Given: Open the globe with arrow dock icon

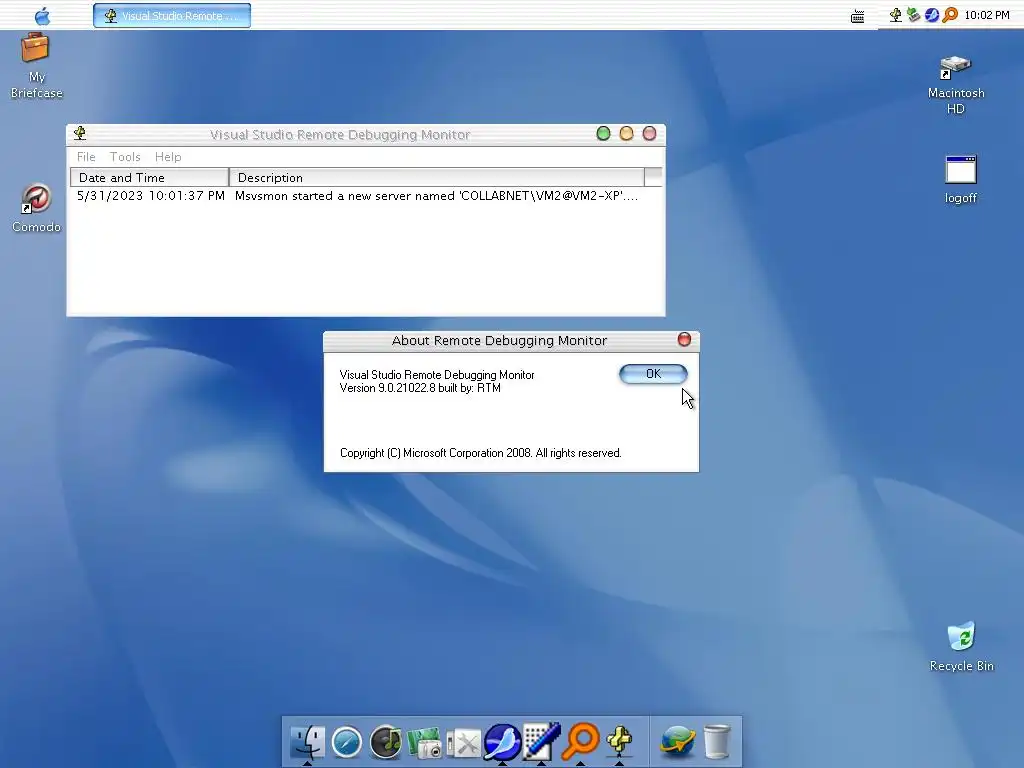Looking at the screenshot, I should pyautogui.click(x=677, y=743).
